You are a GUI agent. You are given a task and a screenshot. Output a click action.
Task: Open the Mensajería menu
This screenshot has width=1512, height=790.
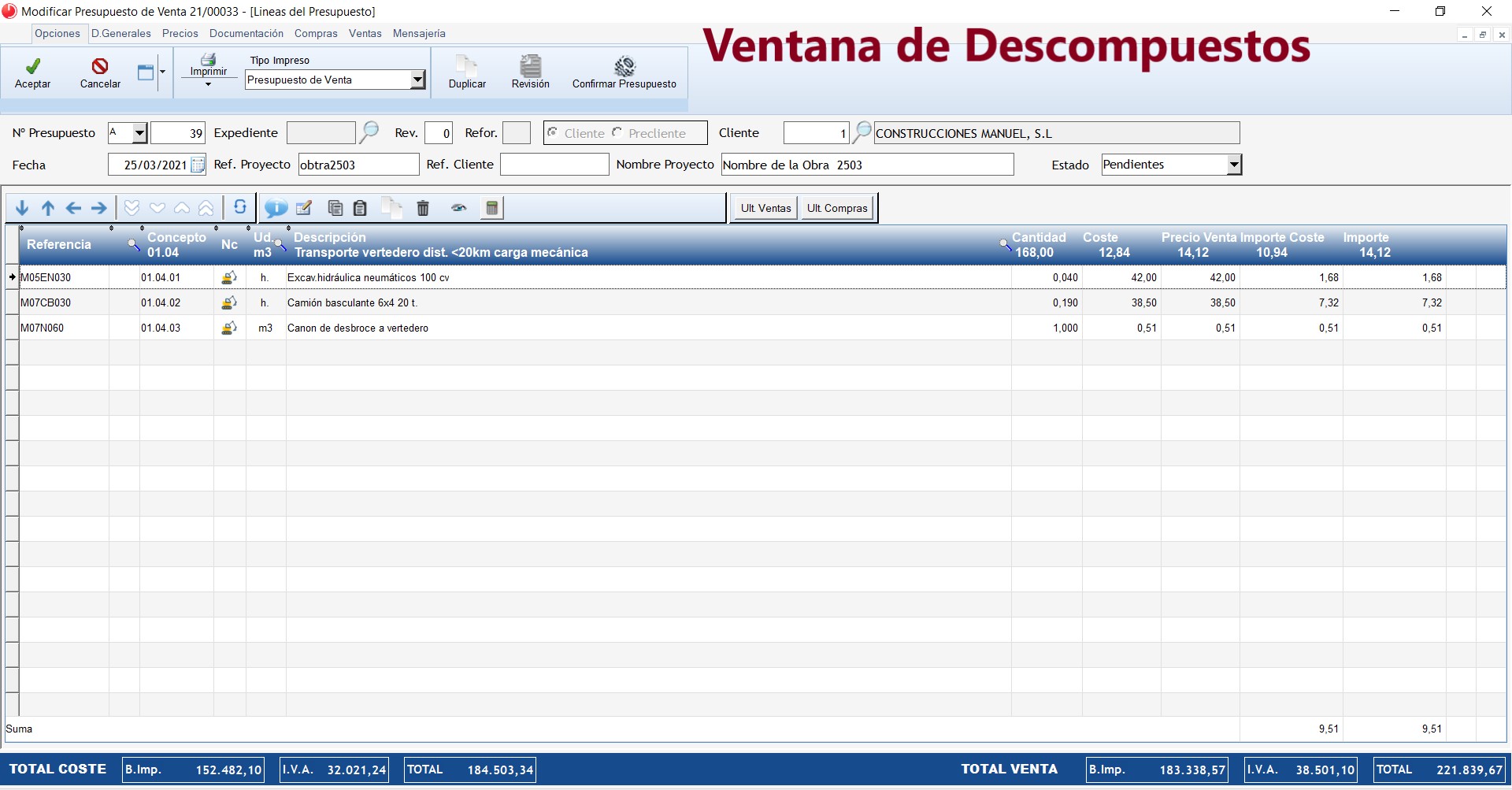(x=419, y=33)
